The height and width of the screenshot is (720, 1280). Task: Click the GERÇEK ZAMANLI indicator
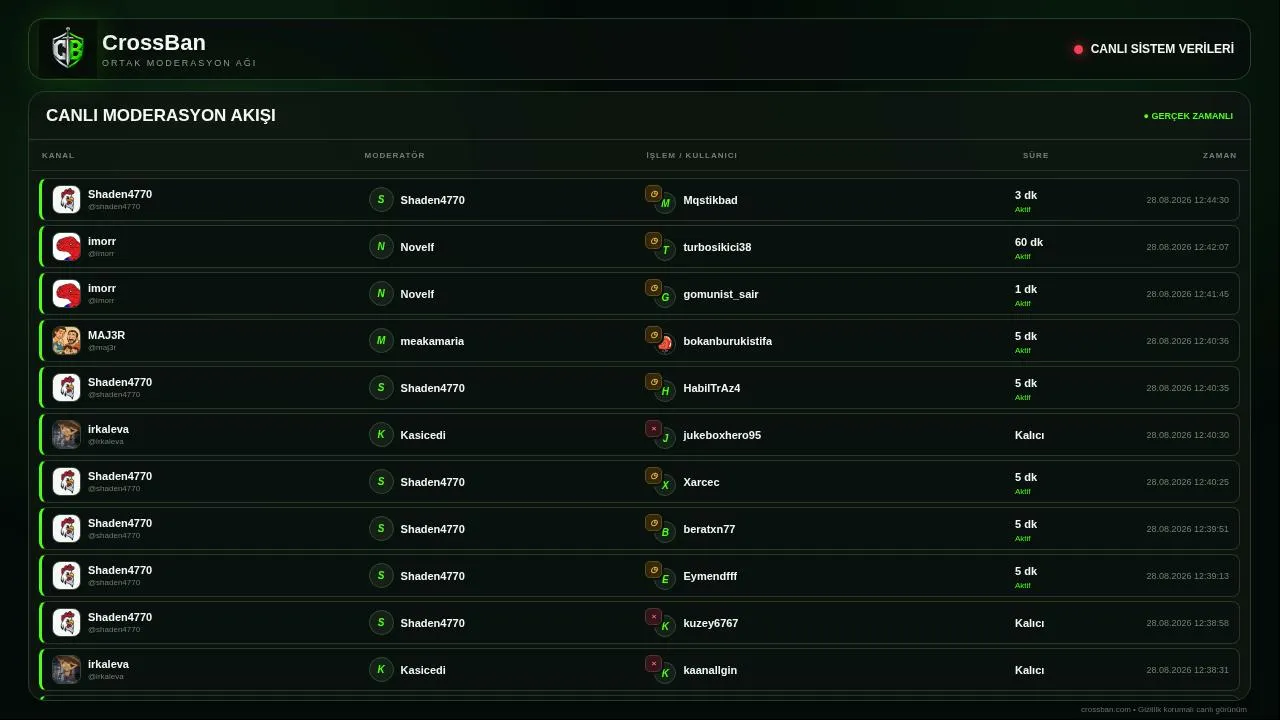[1188, 116]
